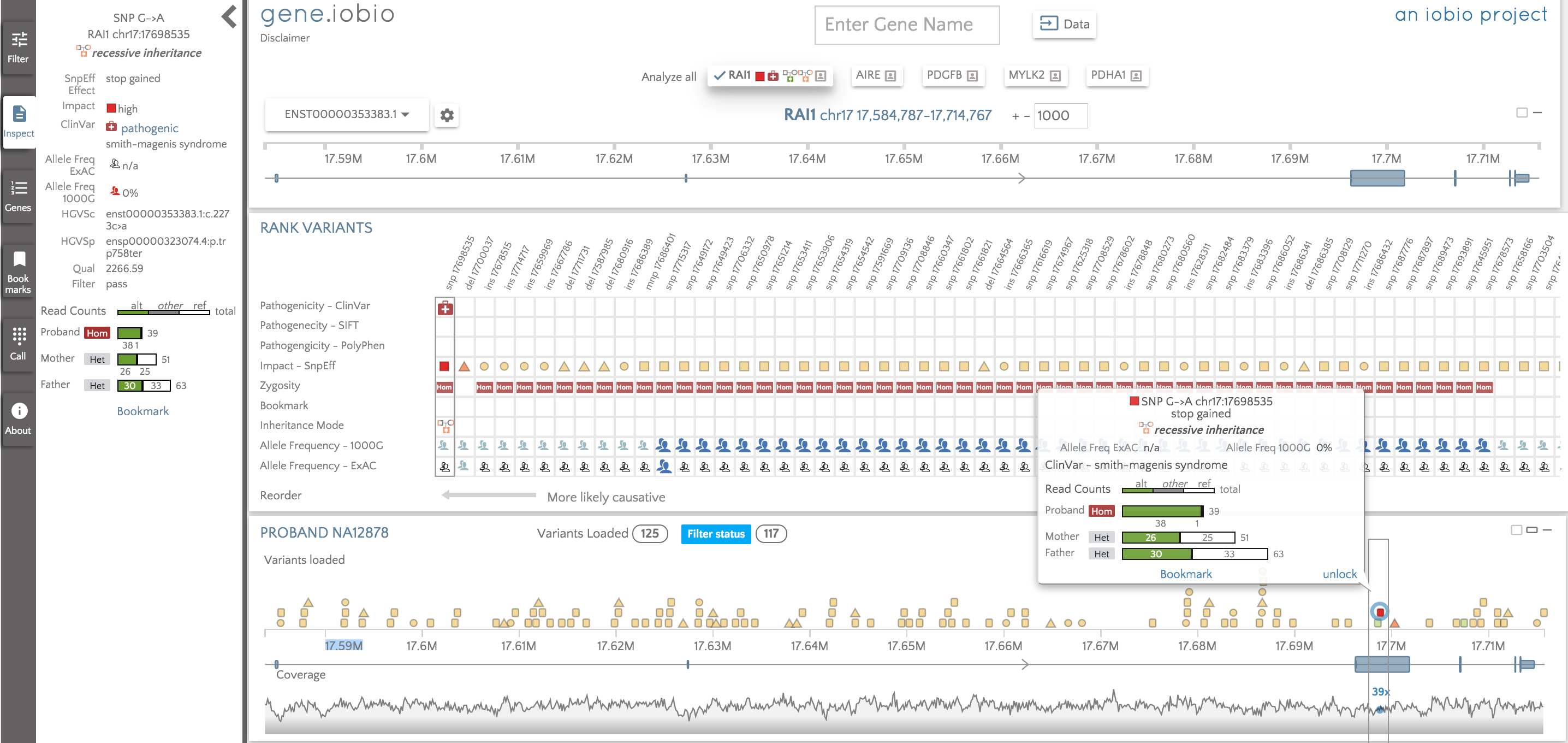The width and height of the screenshot is (1568, 743).
Task: Toggle the Filter status button
Action: [716, 534]
